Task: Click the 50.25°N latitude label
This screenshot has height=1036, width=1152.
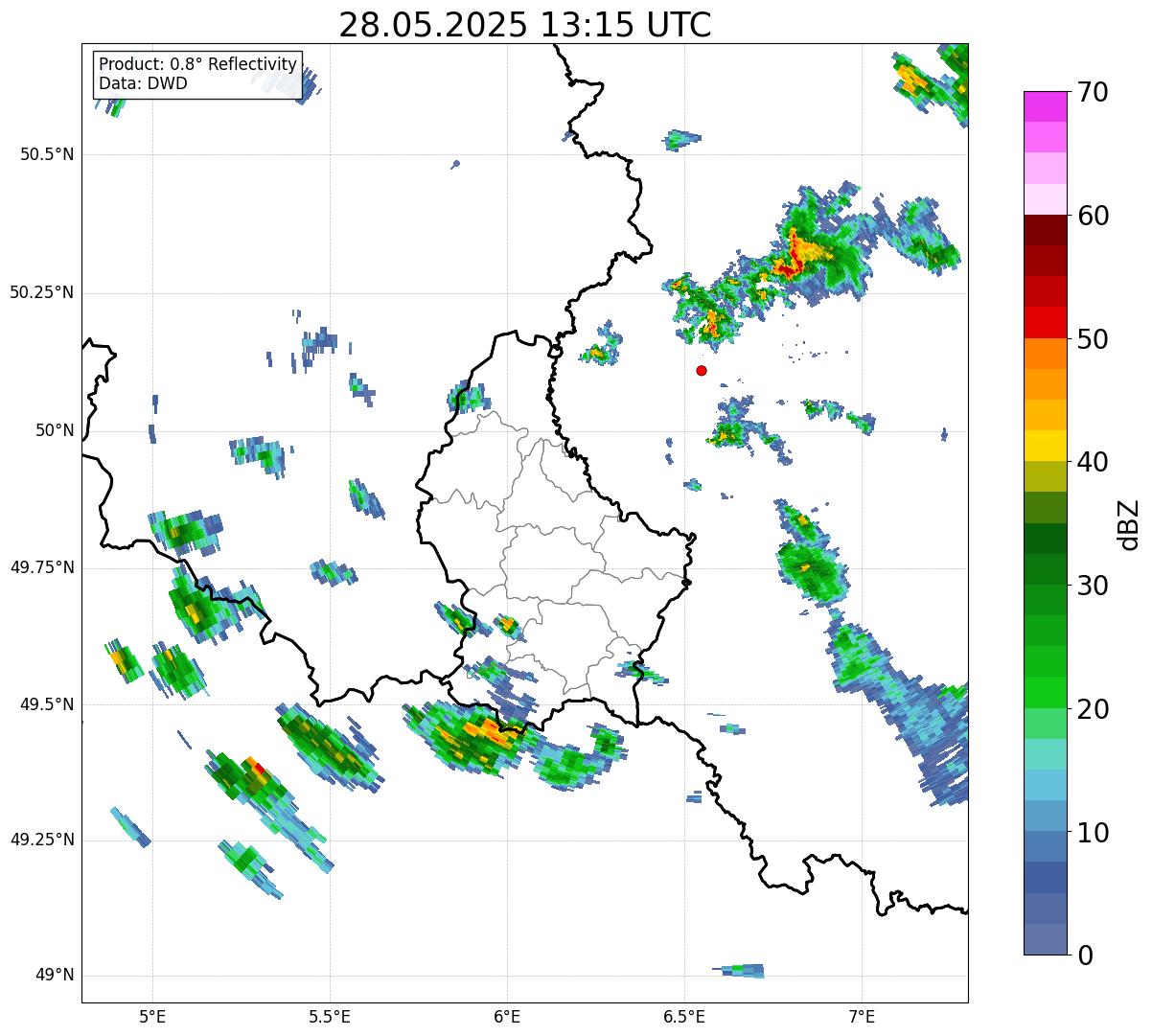Action: click(42, 292)
